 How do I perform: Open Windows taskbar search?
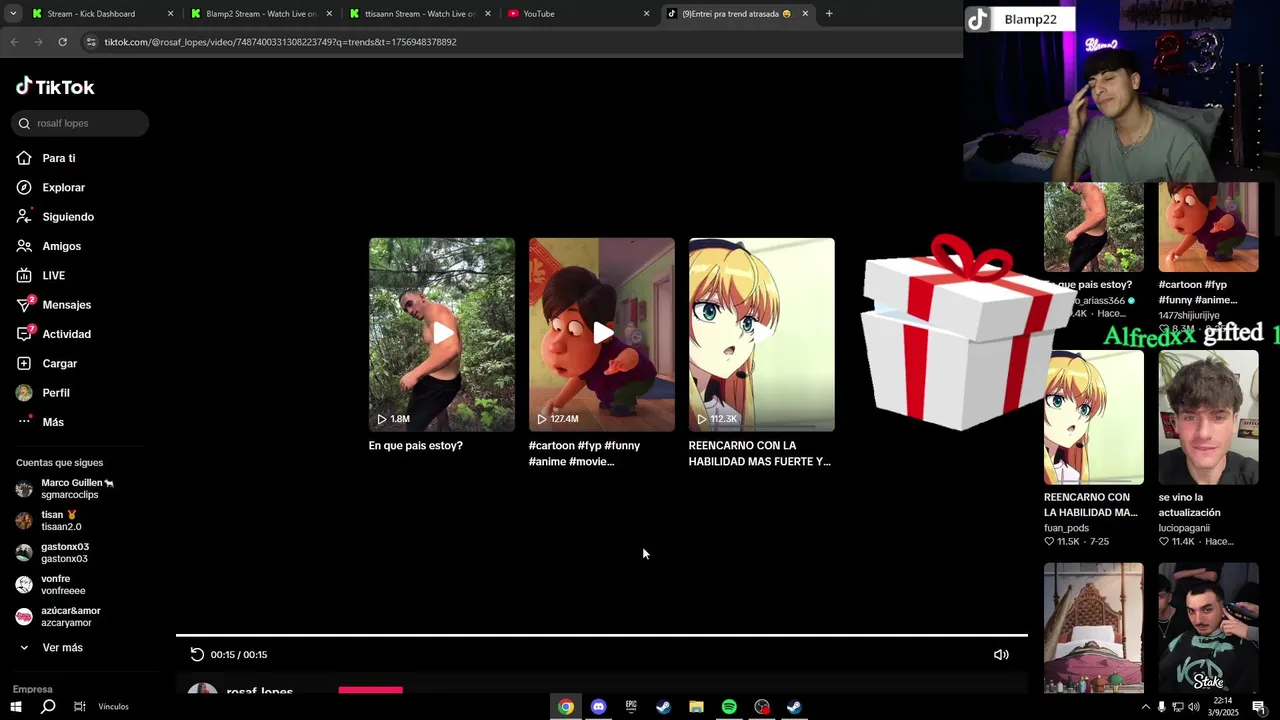[48, 707]
